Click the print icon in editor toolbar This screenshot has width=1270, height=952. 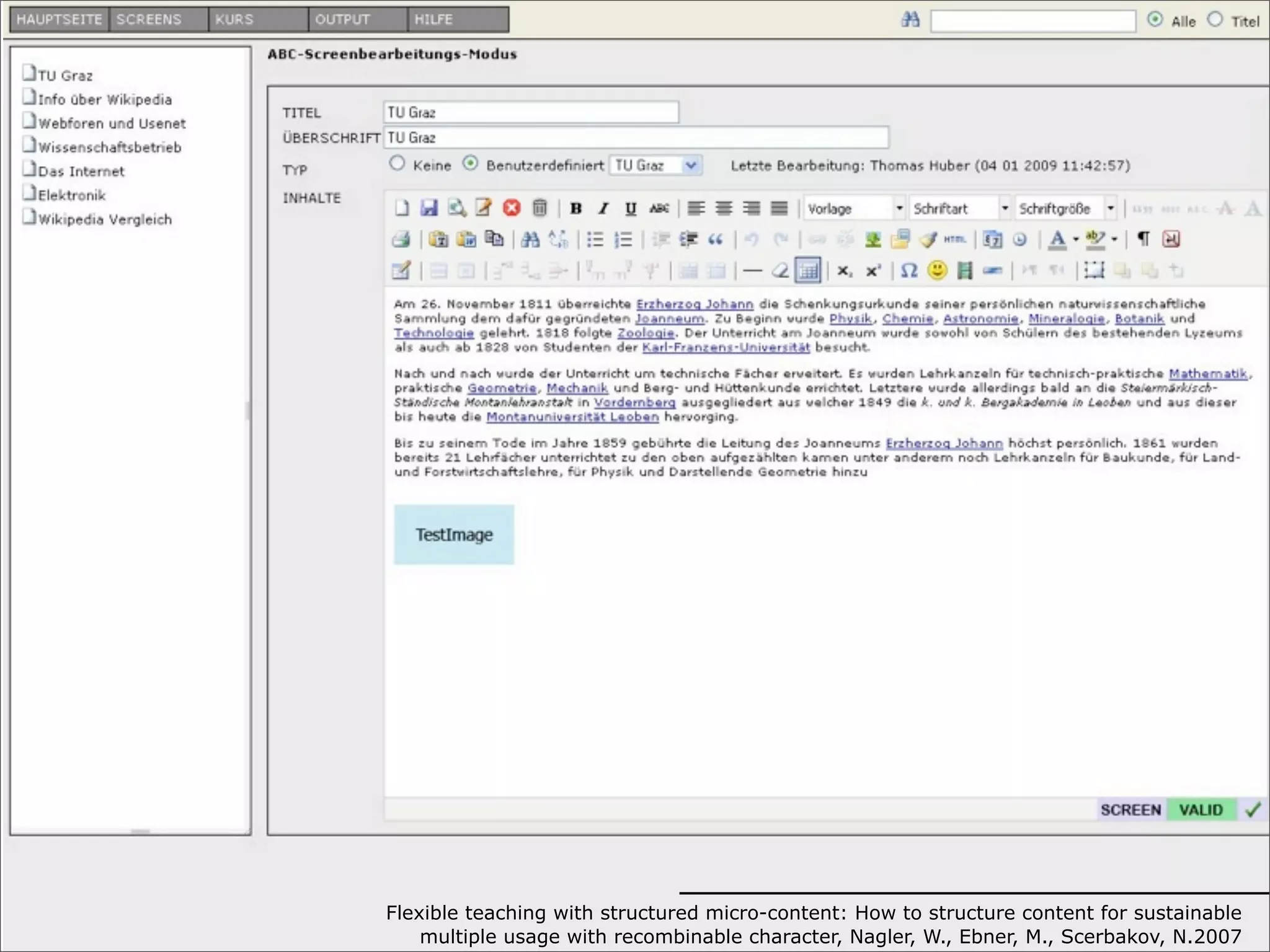point(401,239)
